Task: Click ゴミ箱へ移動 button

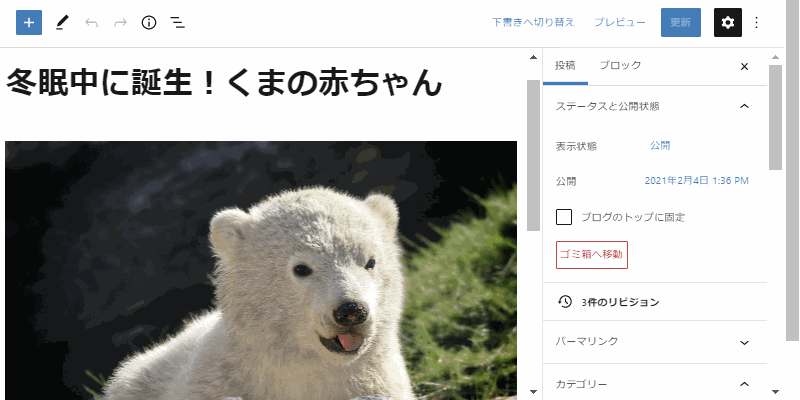Action: pos(592,255)
